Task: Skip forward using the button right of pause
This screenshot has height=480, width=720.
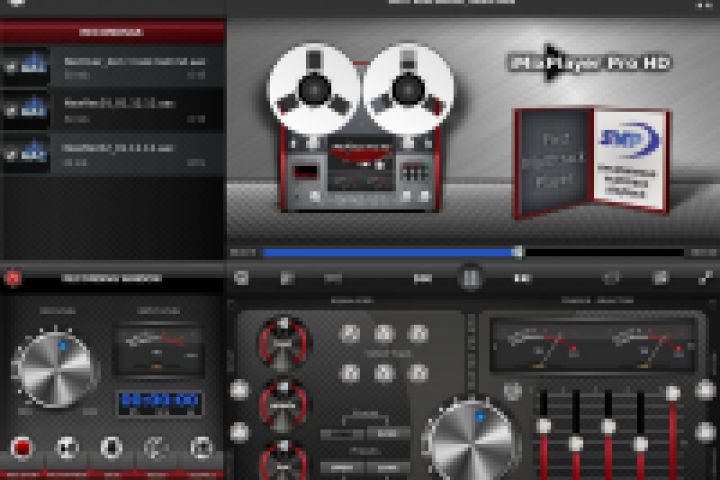Action: 523,278
